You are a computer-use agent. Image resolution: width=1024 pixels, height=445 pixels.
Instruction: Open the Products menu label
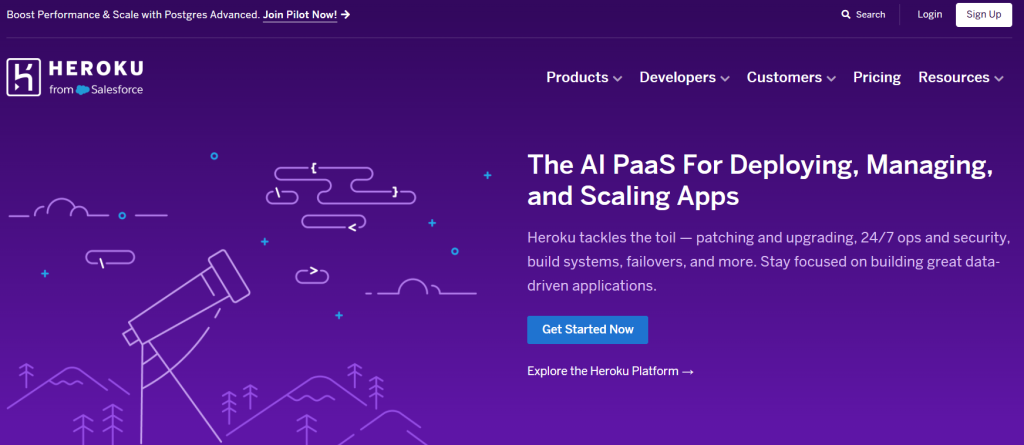(577, 77)
